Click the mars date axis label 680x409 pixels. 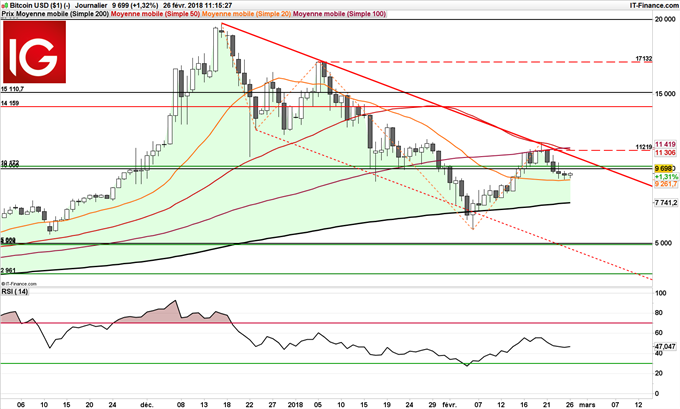pyautogui.click(x=588, y=405)
